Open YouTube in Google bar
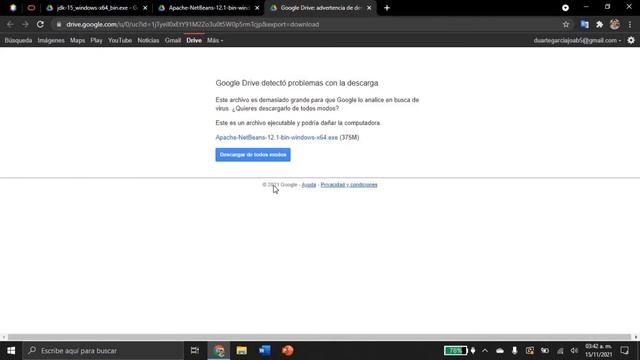 point(120,40)
